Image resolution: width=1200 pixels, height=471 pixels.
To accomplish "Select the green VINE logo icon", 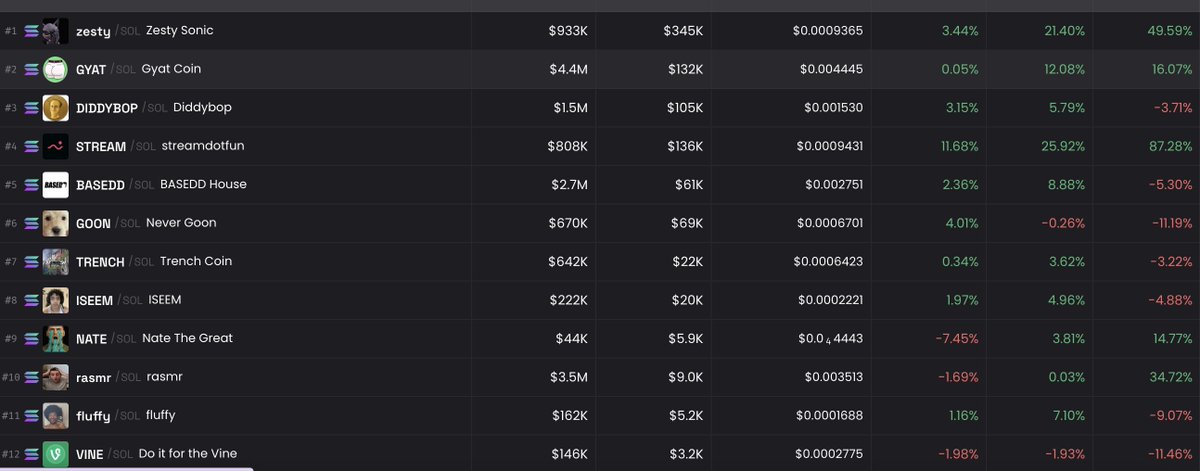I will click(56, 454).
